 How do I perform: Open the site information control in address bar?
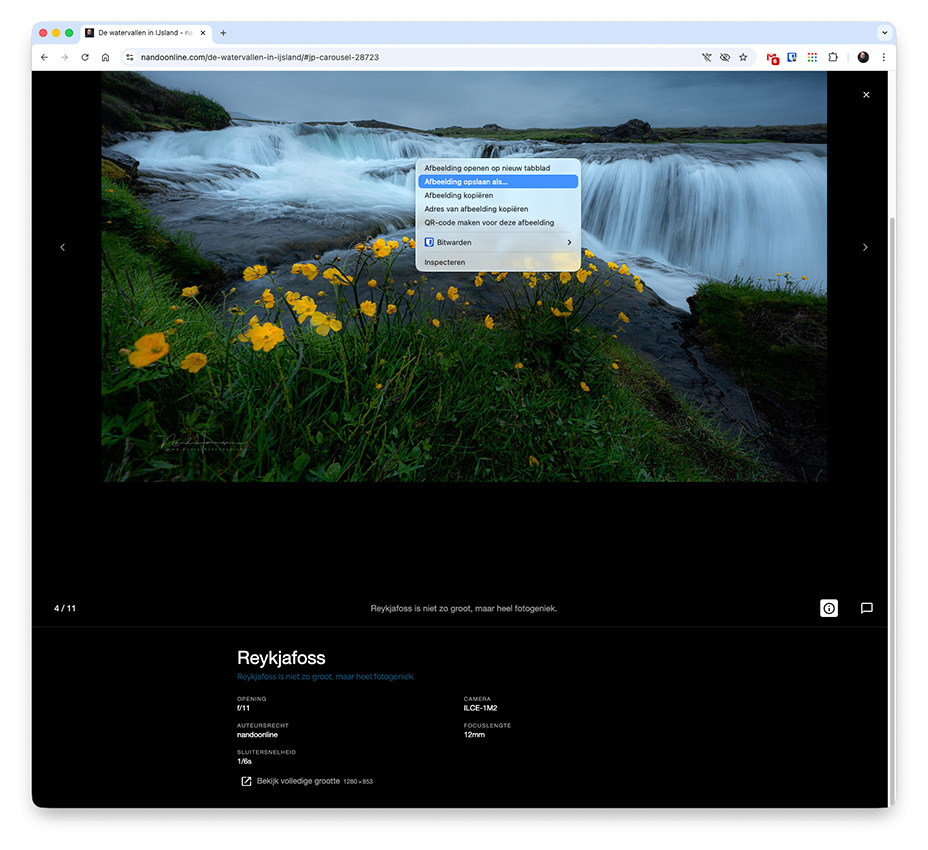coord(129,58)
